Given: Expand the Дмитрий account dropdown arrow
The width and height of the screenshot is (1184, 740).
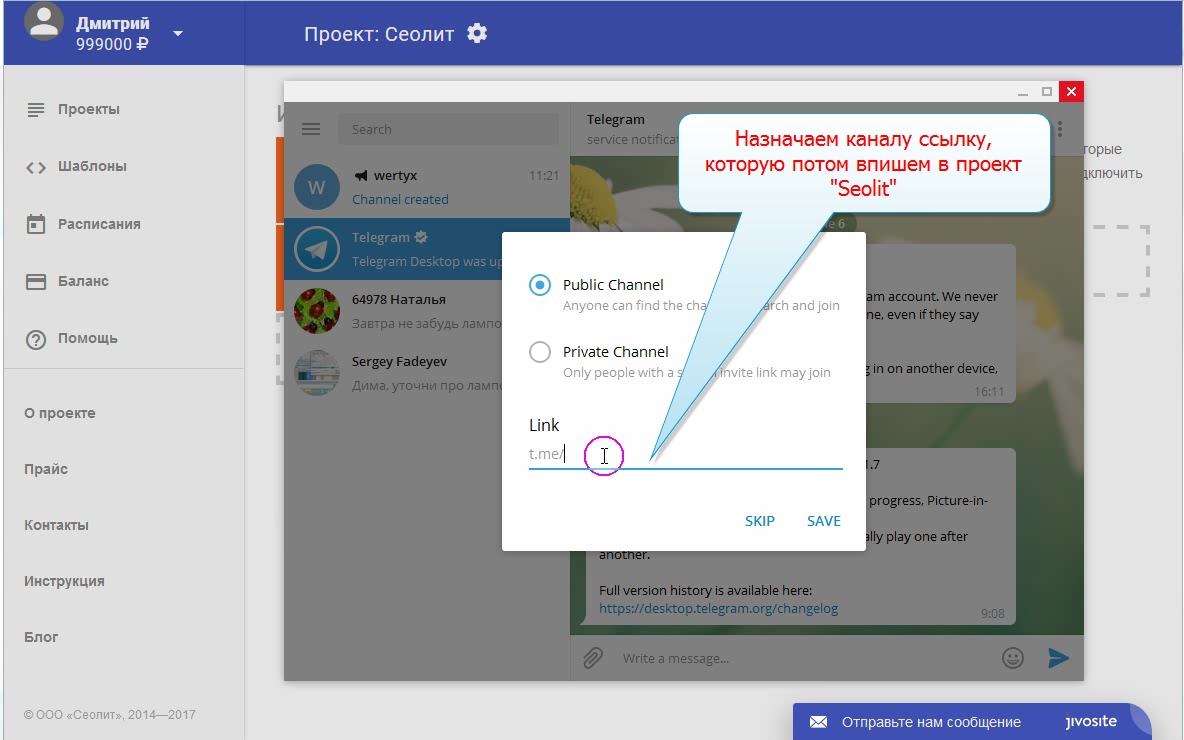Looking at the screenshot, I should click(x=177, y=33).
